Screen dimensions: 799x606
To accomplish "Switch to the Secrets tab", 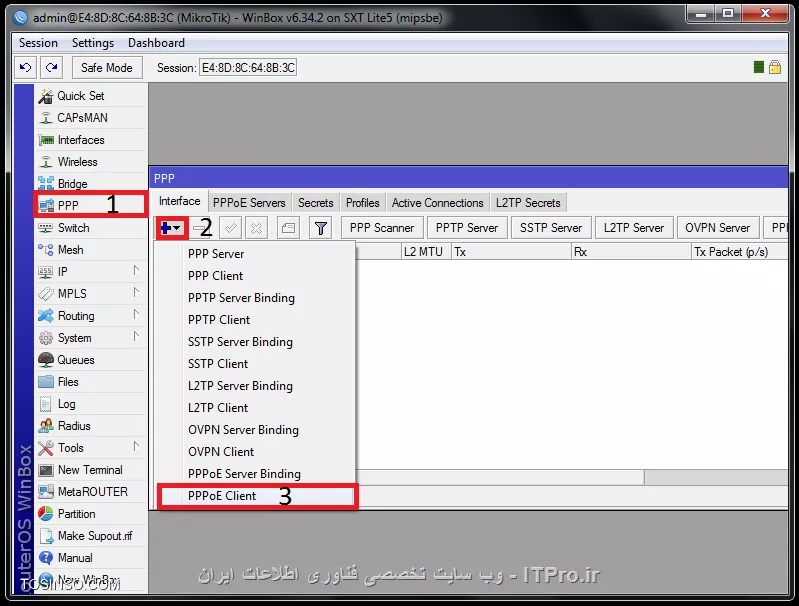I will (315, 203).
